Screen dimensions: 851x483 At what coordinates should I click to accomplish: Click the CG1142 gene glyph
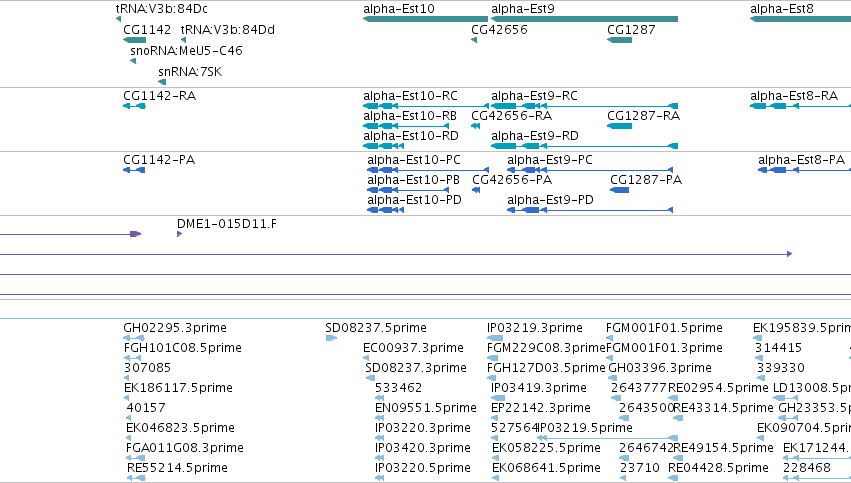[135, 40]
